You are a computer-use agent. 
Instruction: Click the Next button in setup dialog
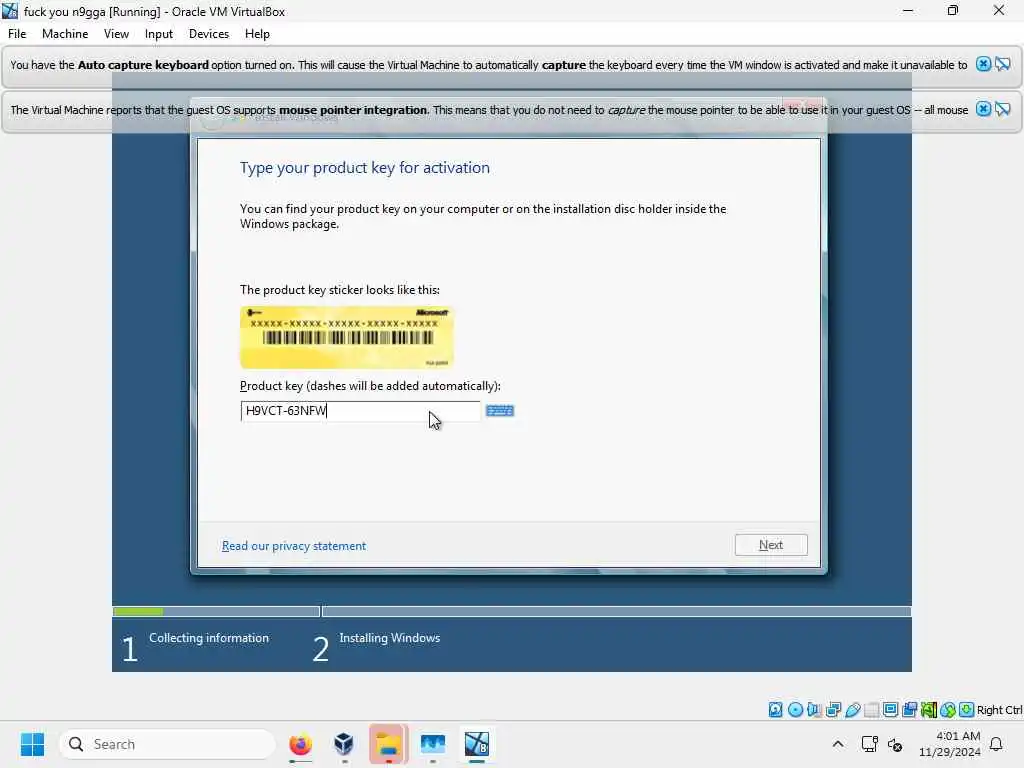(x=771, y=545)
